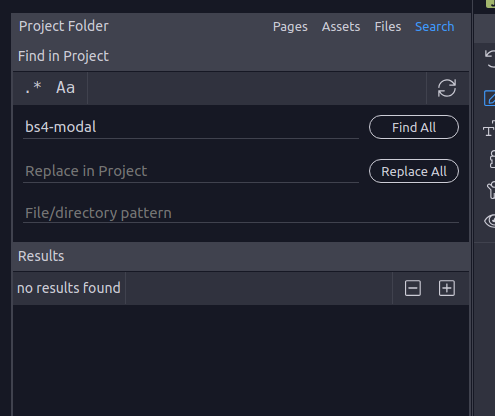Click the Project Folder panel title

(64, 26)
